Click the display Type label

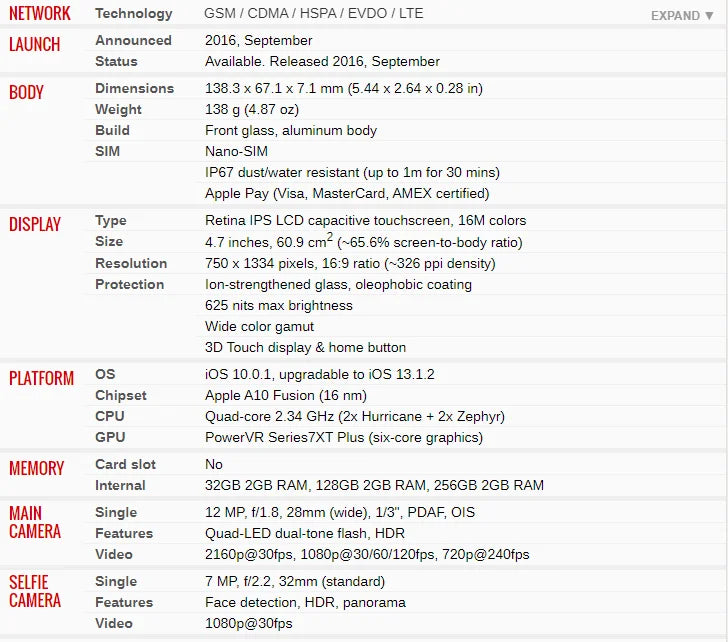[111, 221]
